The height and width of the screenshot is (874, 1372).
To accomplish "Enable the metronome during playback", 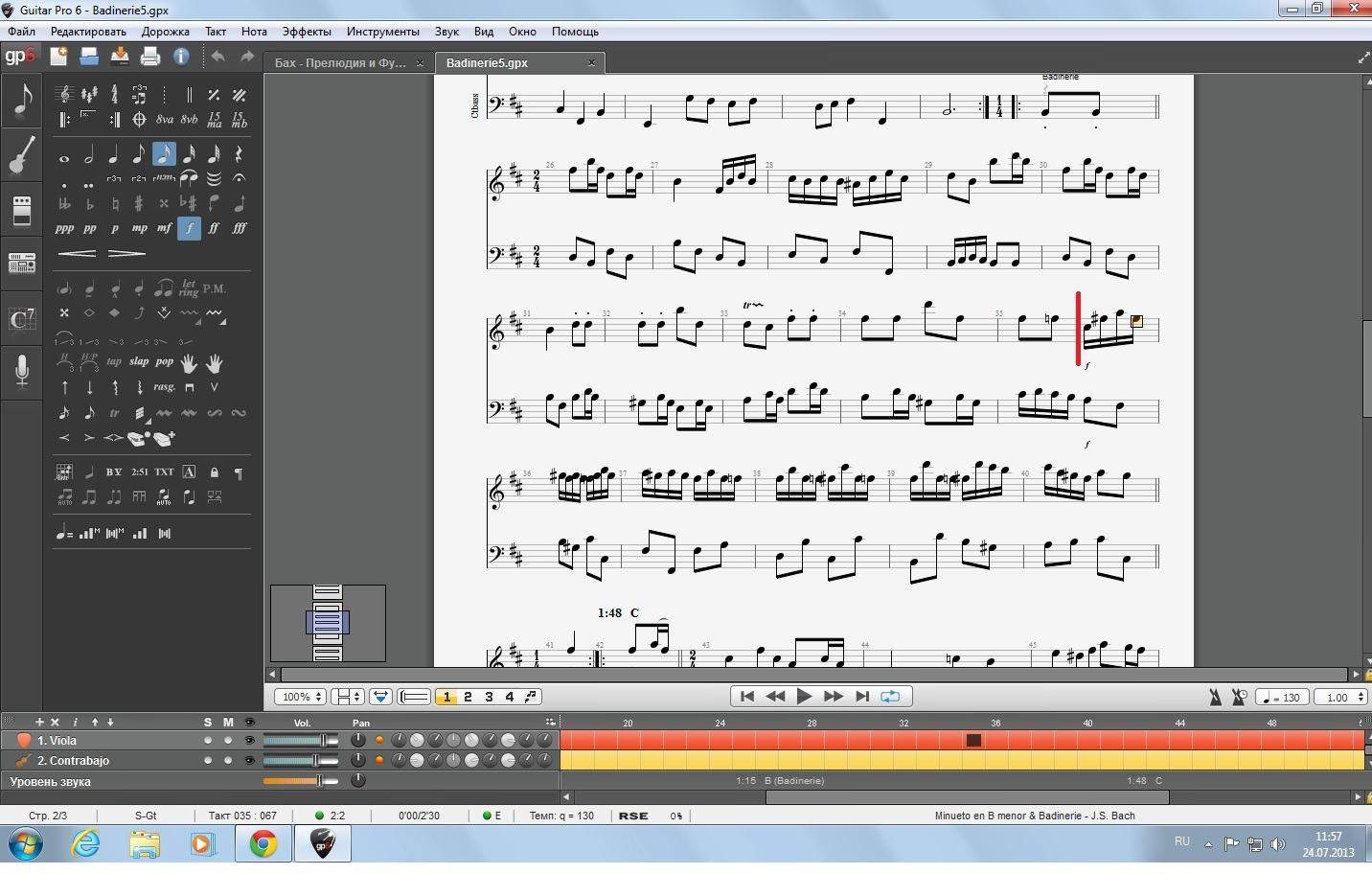I will click(1216, 698).
